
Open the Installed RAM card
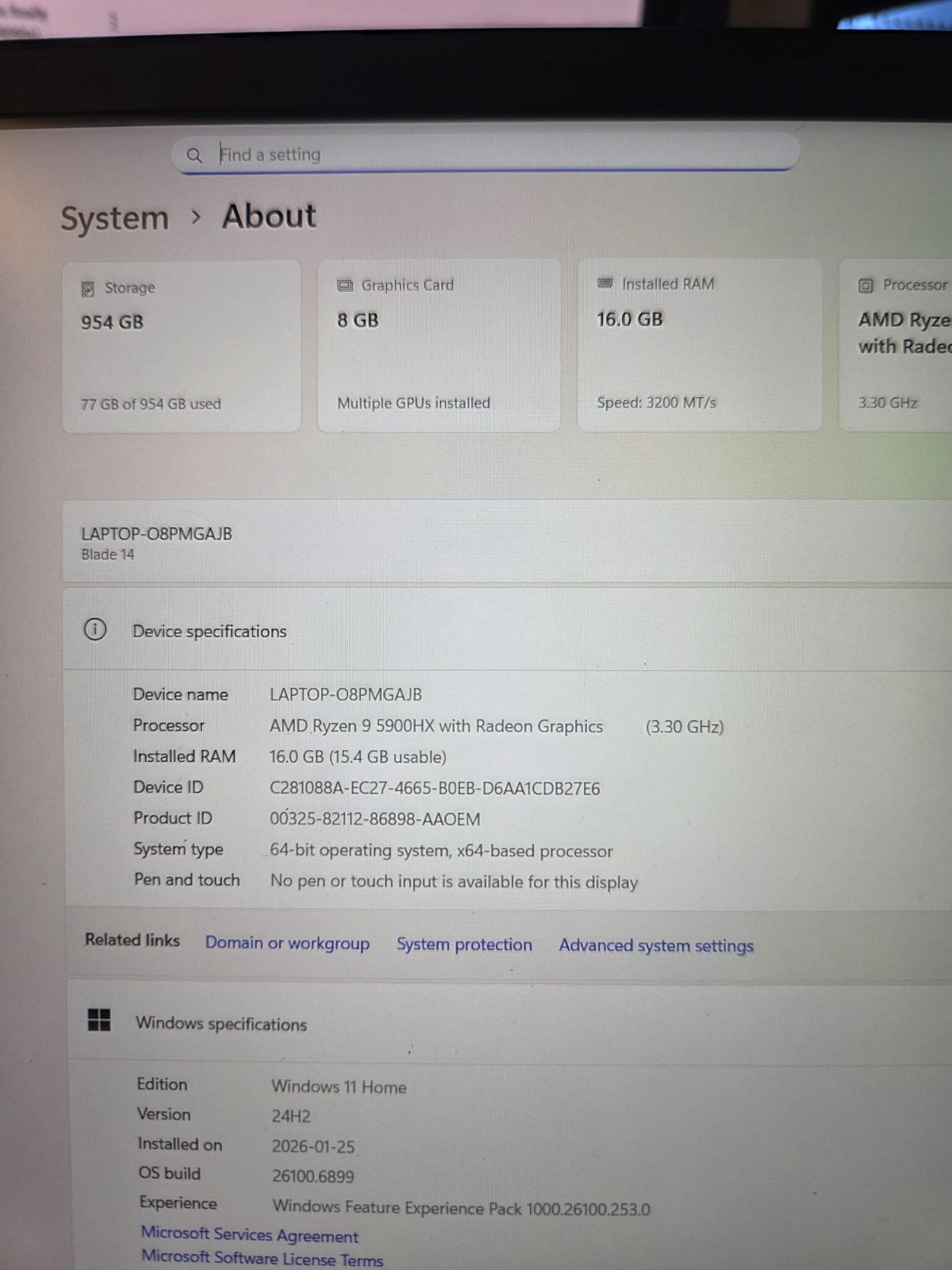tap(699, 344)
